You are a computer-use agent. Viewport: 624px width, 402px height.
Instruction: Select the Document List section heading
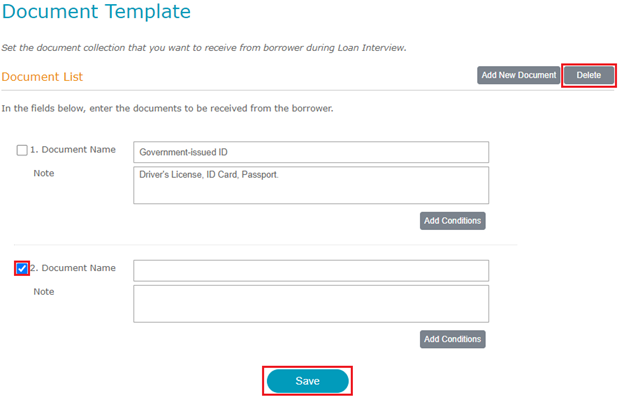[42, 77]
